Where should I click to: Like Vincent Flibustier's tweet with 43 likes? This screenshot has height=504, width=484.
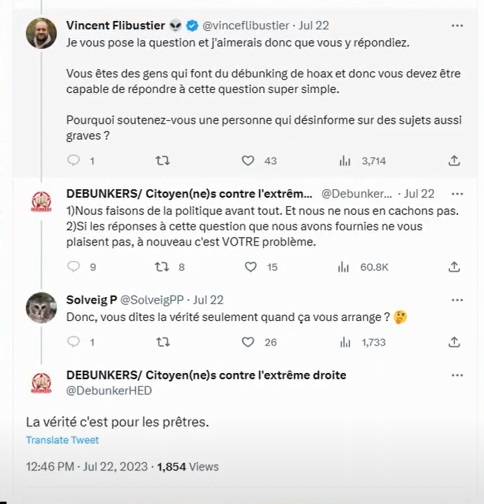pyautogui.click(x=248, y=161)
